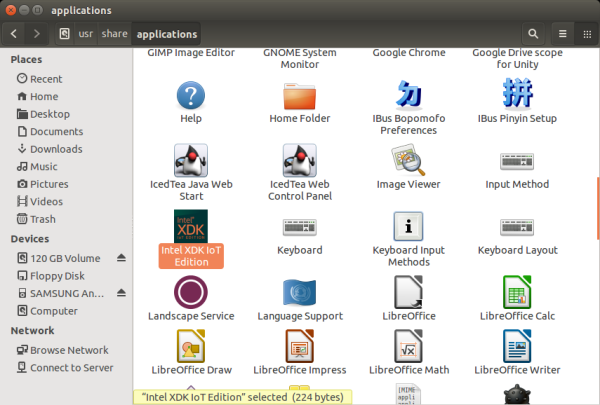The image size is (600, 405).
Task: Open Documents in sidebar
Action: (x=50, y=131)
